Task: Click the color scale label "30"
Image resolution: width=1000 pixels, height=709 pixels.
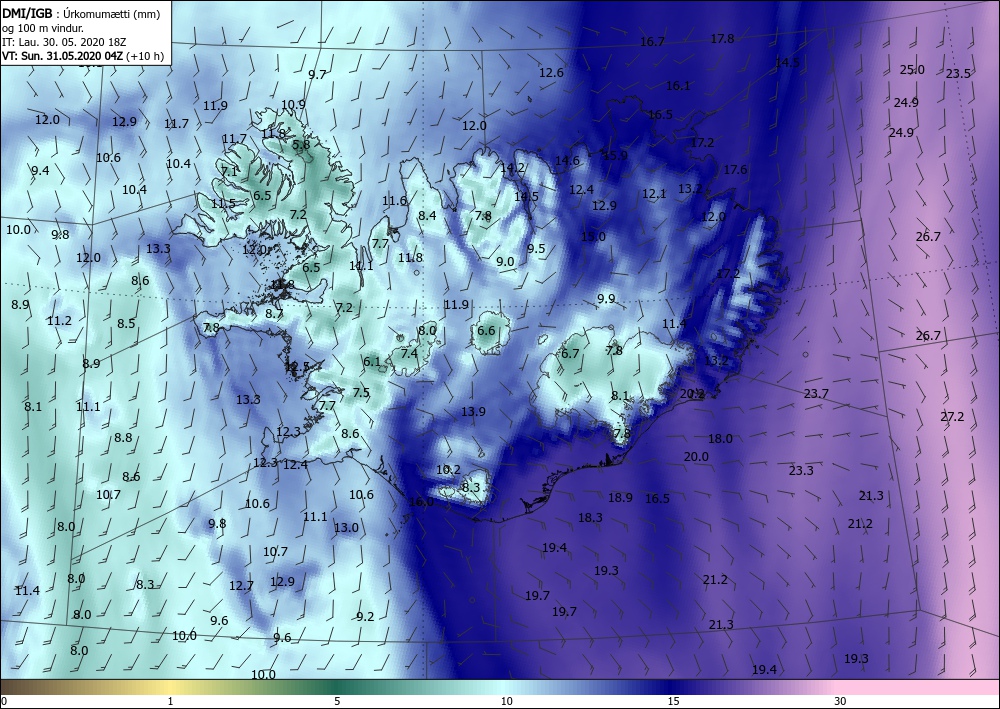Action: click(840, 701)
